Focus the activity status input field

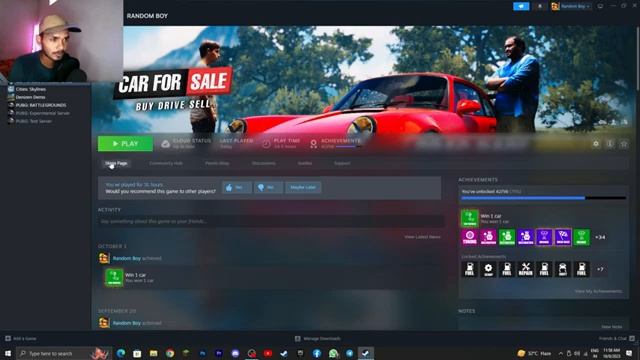tap(271, 221)
